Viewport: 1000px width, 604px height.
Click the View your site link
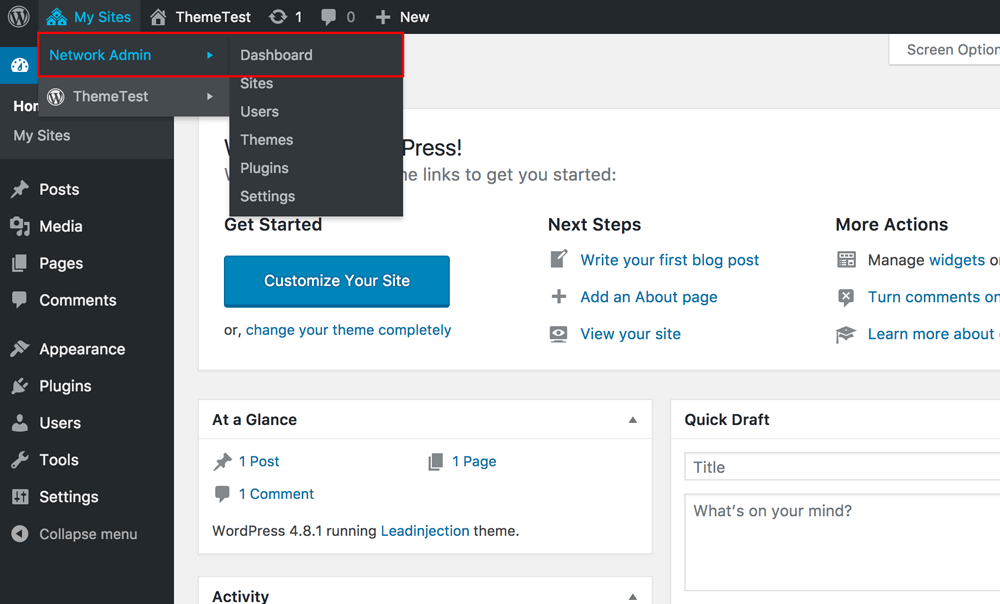tap(630, 334)
